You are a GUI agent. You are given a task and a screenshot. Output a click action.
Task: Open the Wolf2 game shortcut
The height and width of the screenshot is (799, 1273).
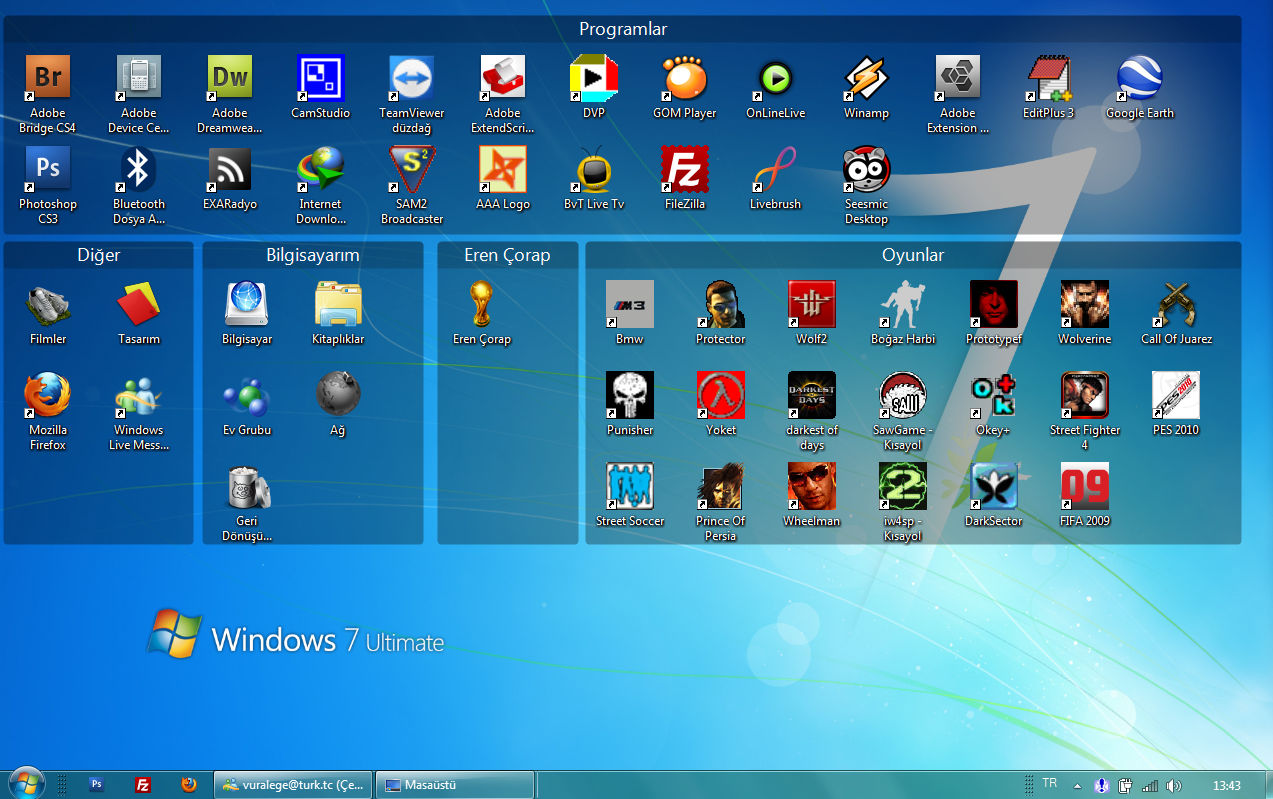pos(812,304)
